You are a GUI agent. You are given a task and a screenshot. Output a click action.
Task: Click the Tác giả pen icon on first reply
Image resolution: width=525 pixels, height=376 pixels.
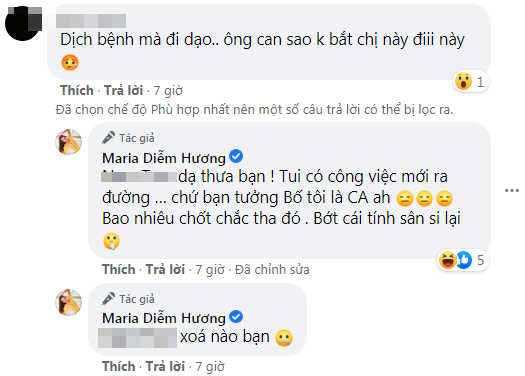[x=108, y=138]
